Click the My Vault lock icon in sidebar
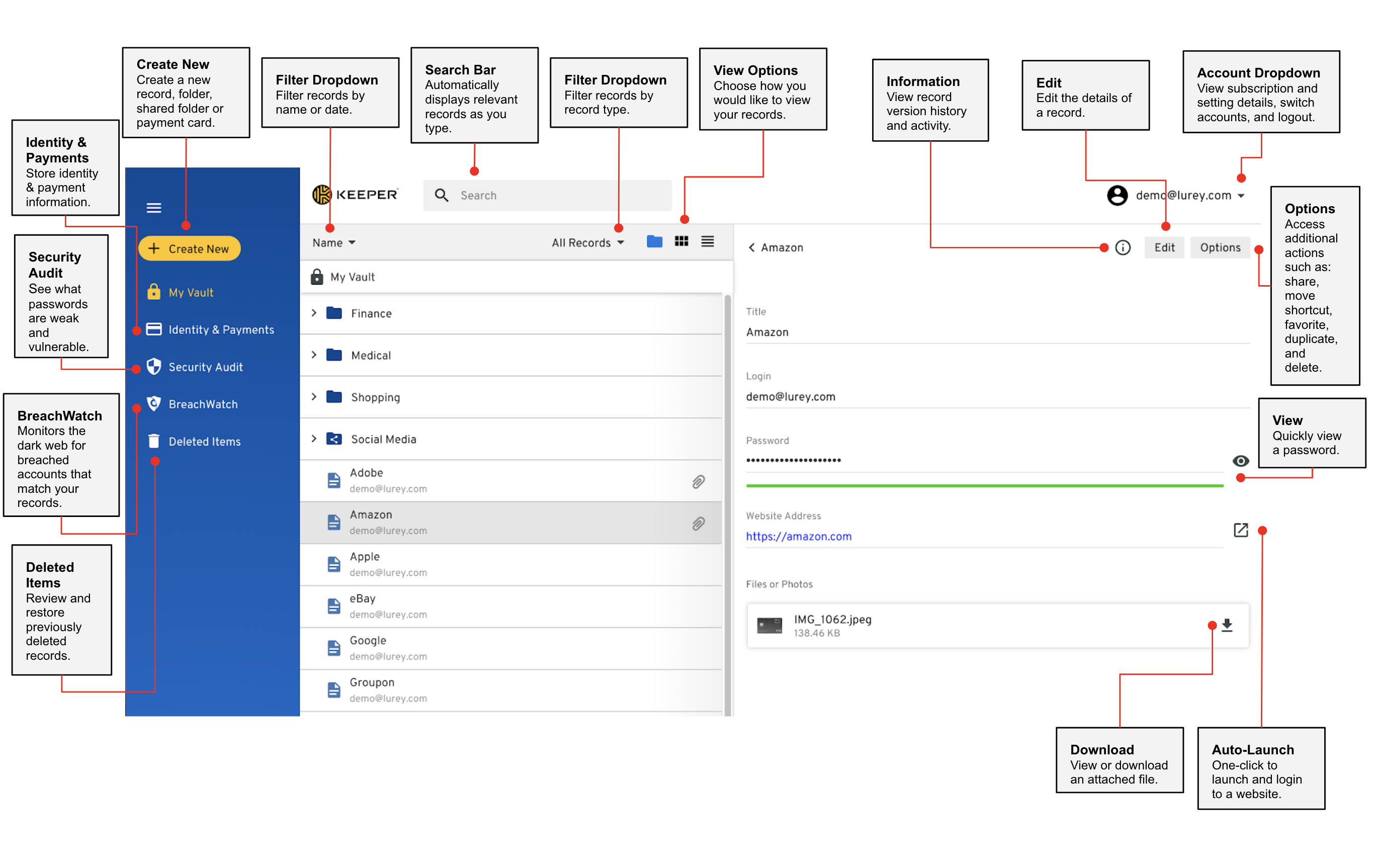 click(x=153, y=292)
